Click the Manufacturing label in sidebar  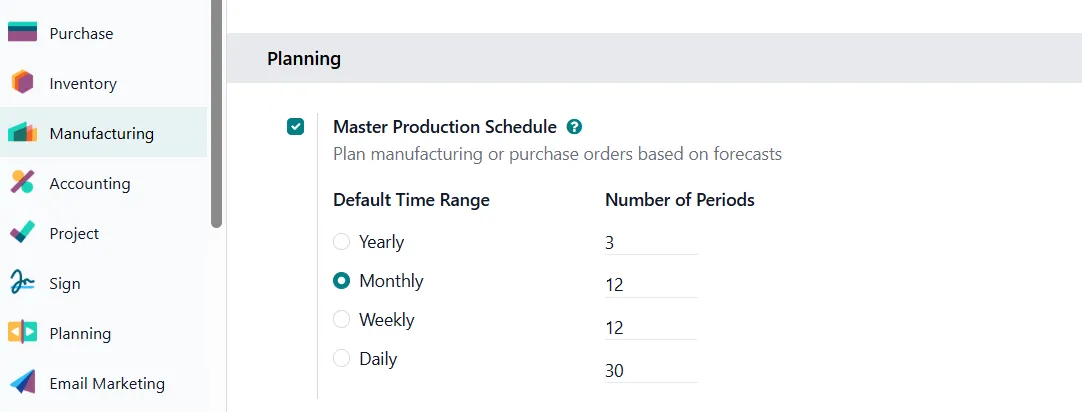[101, 133]
